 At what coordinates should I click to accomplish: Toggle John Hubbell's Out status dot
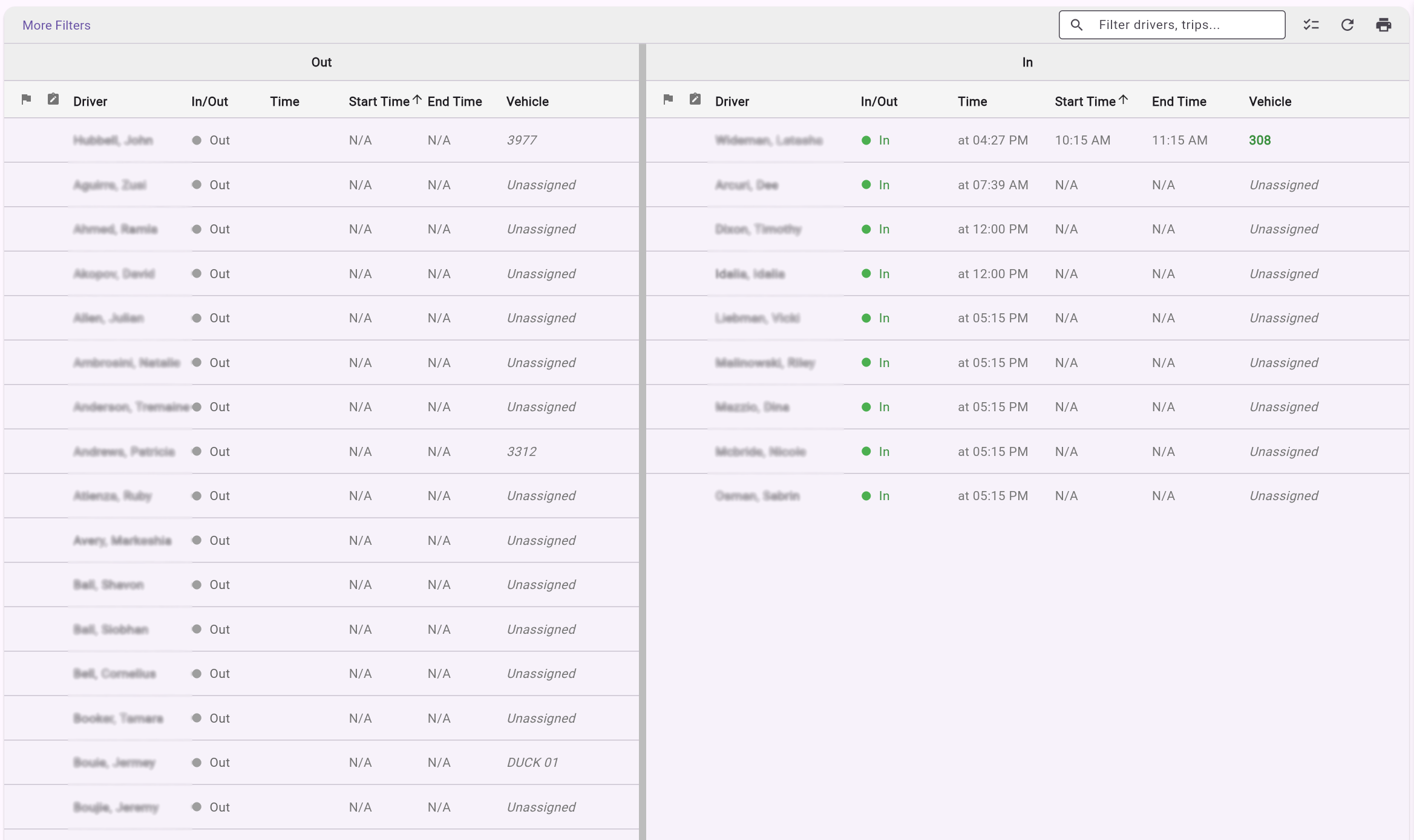196,140
